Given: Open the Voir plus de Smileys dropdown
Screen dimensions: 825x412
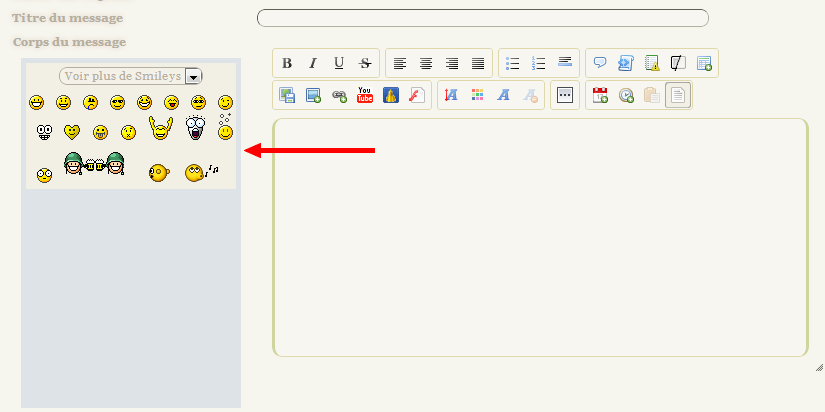Looking at the screenshot, I should (131, 76).
